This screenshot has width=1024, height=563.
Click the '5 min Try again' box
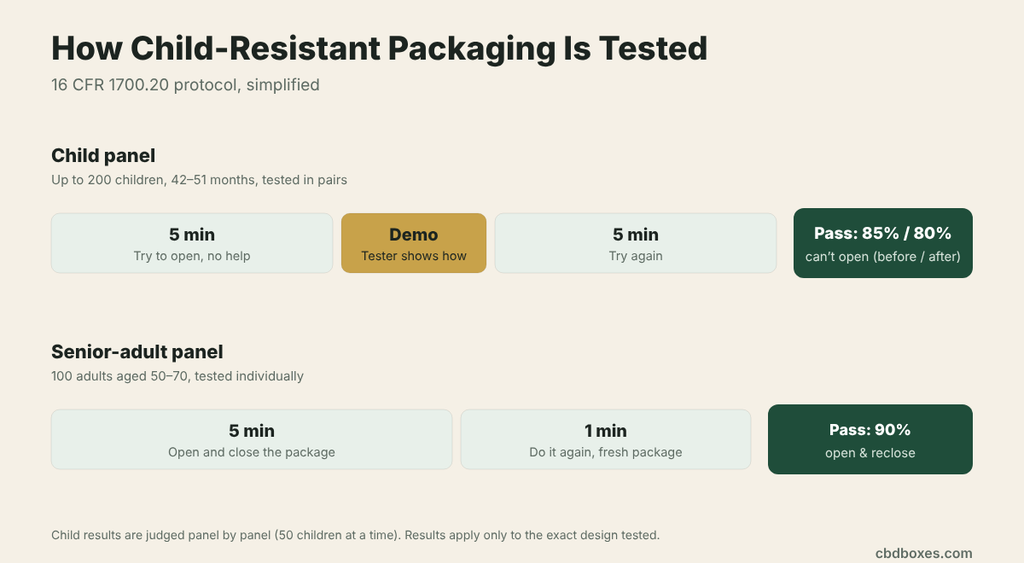[x=635, y=243]
